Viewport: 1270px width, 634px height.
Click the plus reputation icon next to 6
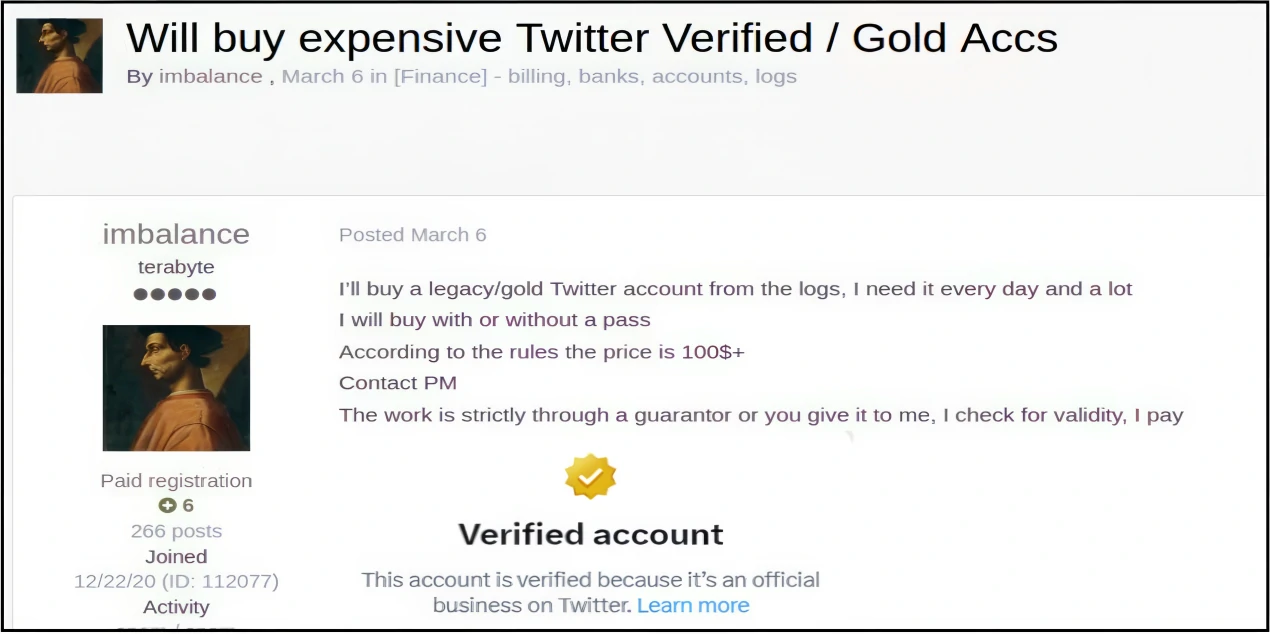pos(166,505)
